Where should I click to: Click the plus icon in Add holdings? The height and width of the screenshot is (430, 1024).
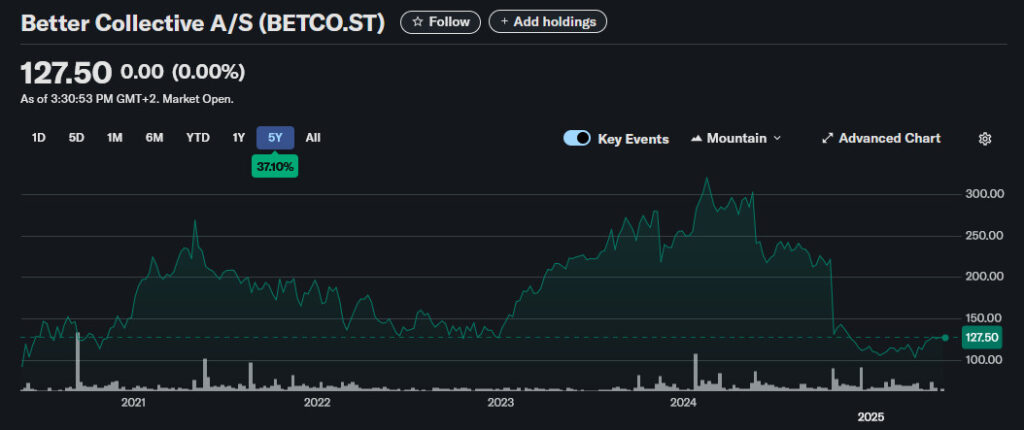point(504,21)
